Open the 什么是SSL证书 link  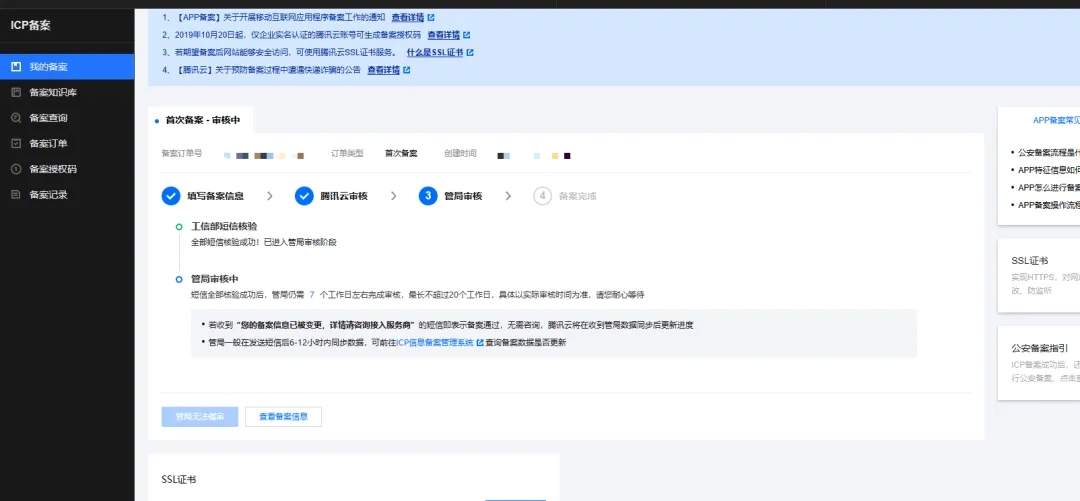click(x=434, y=52)
